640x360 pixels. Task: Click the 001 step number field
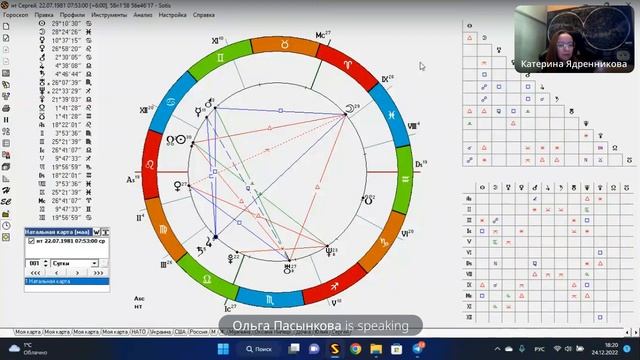pos(34,263)
